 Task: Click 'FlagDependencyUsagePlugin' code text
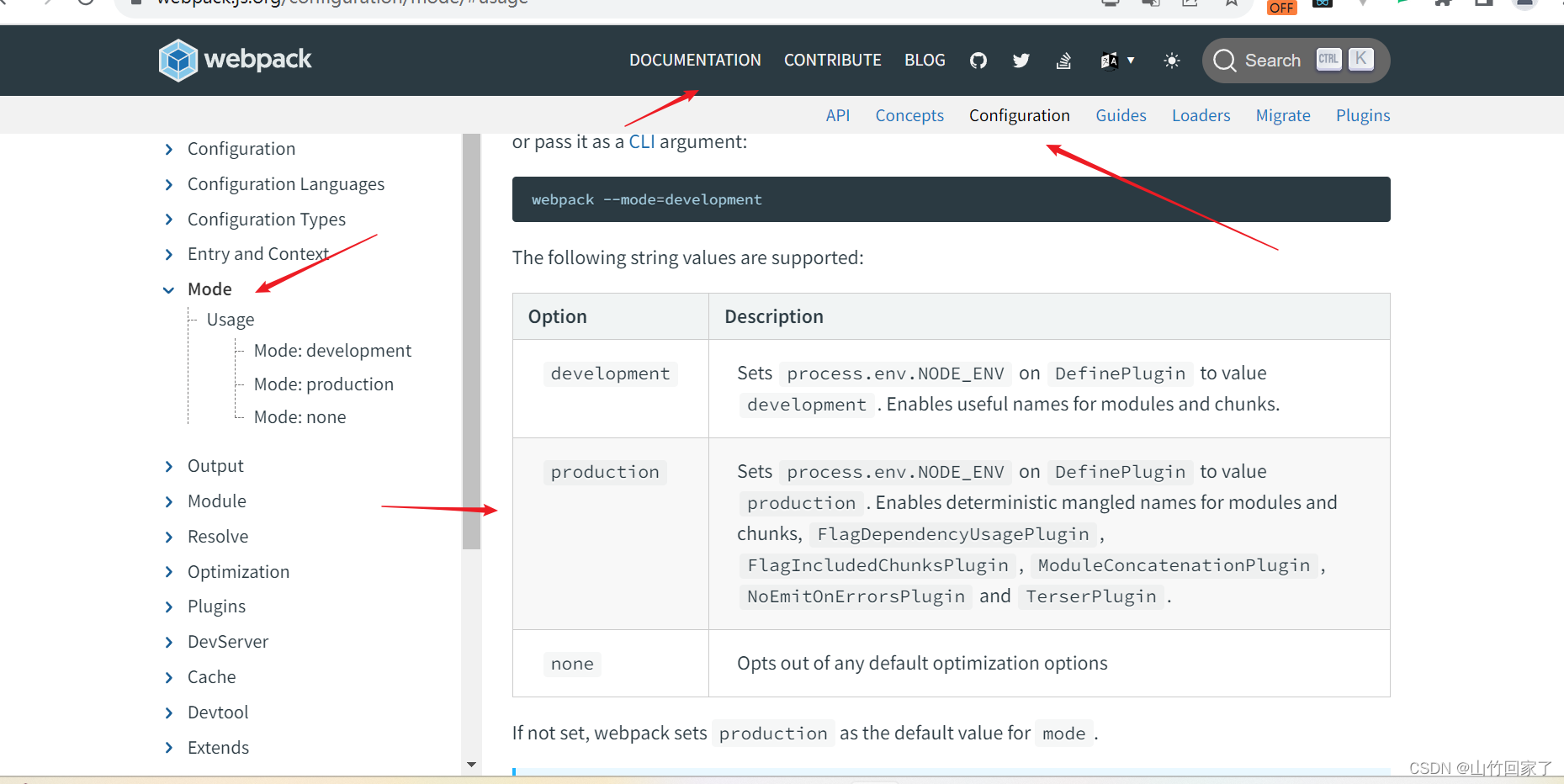(x=953, y=534)
